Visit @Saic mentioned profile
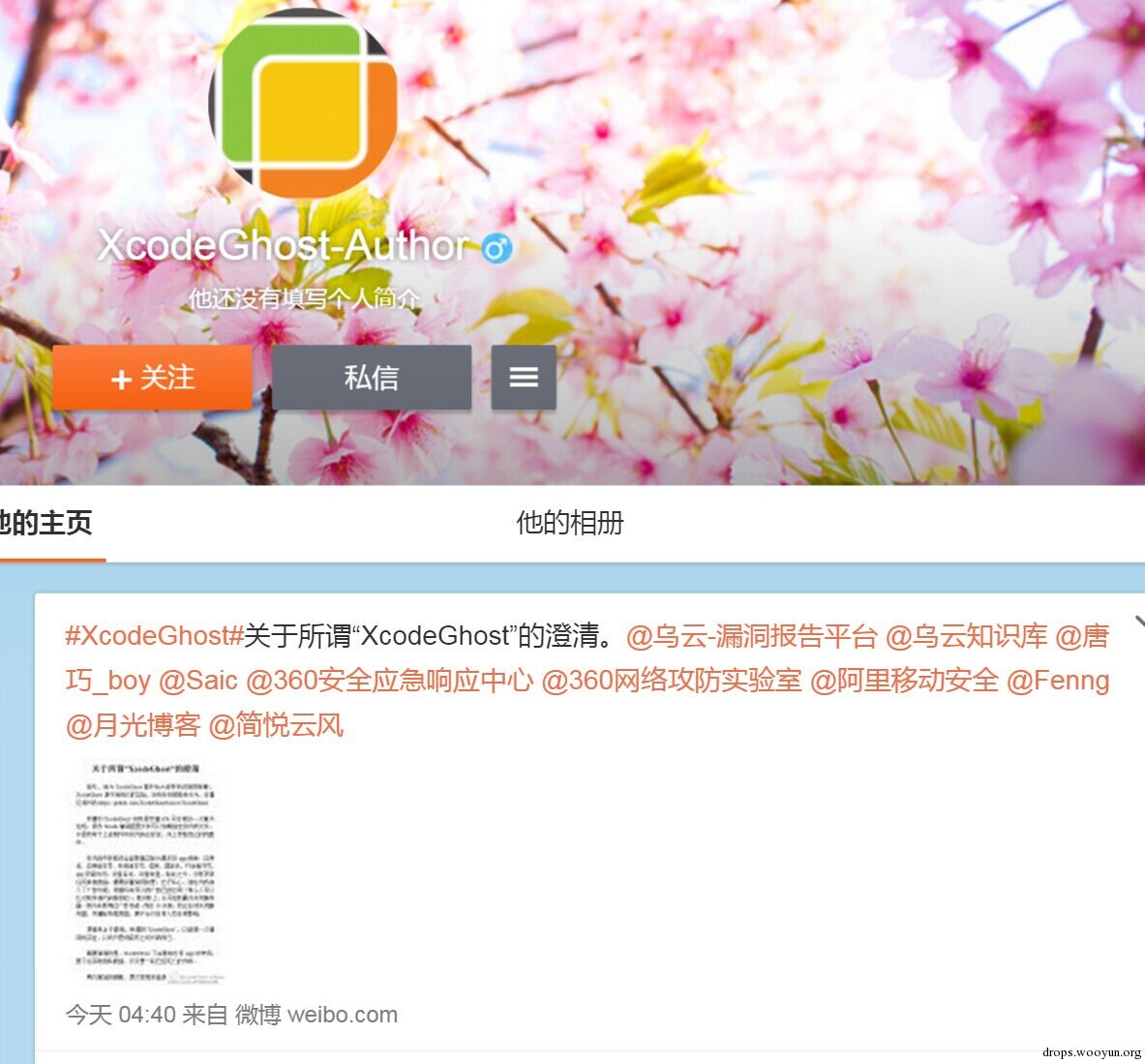 click(x=197, y=681)
